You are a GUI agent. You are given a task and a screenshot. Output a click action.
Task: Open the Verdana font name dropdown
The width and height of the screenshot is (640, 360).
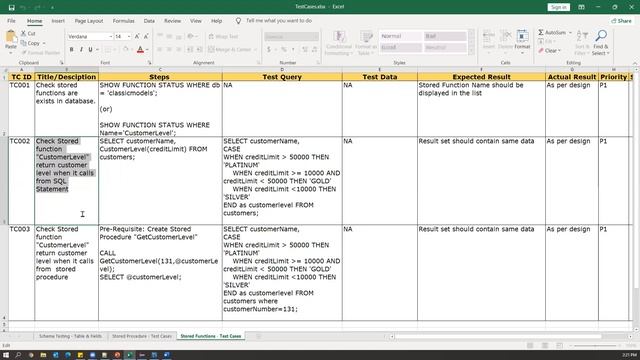coord(110,37)
